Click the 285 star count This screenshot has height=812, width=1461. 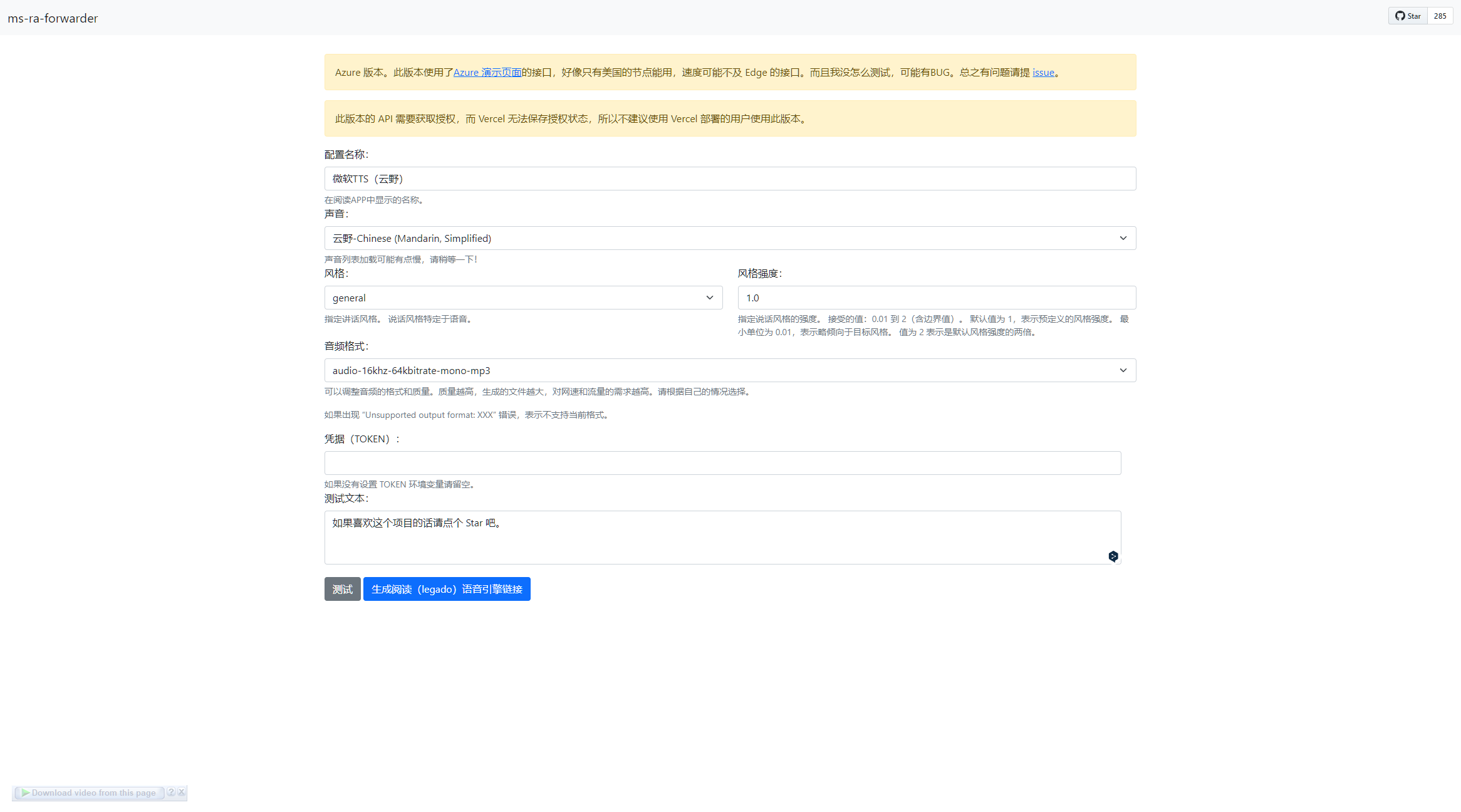point(1440,16)
